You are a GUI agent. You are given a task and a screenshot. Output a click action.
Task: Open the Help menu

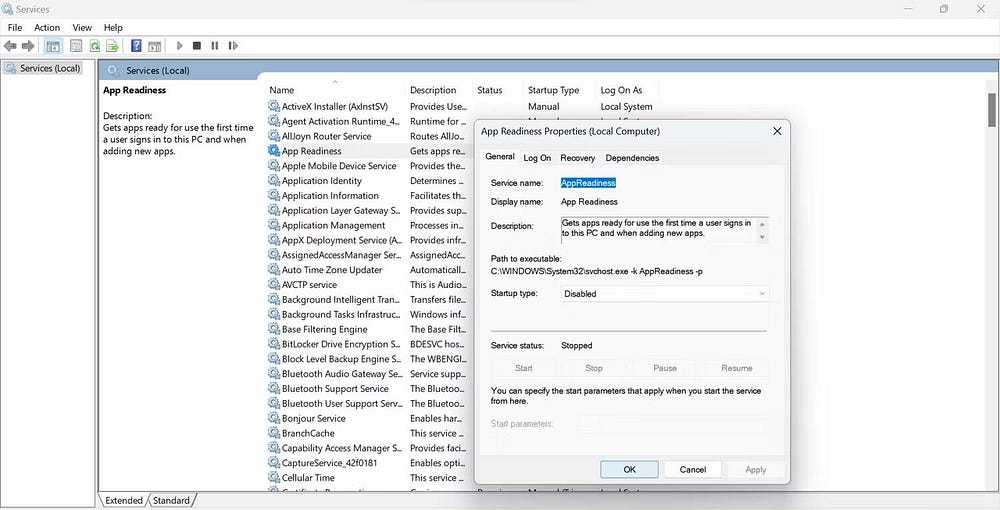(x=113, y=27)
